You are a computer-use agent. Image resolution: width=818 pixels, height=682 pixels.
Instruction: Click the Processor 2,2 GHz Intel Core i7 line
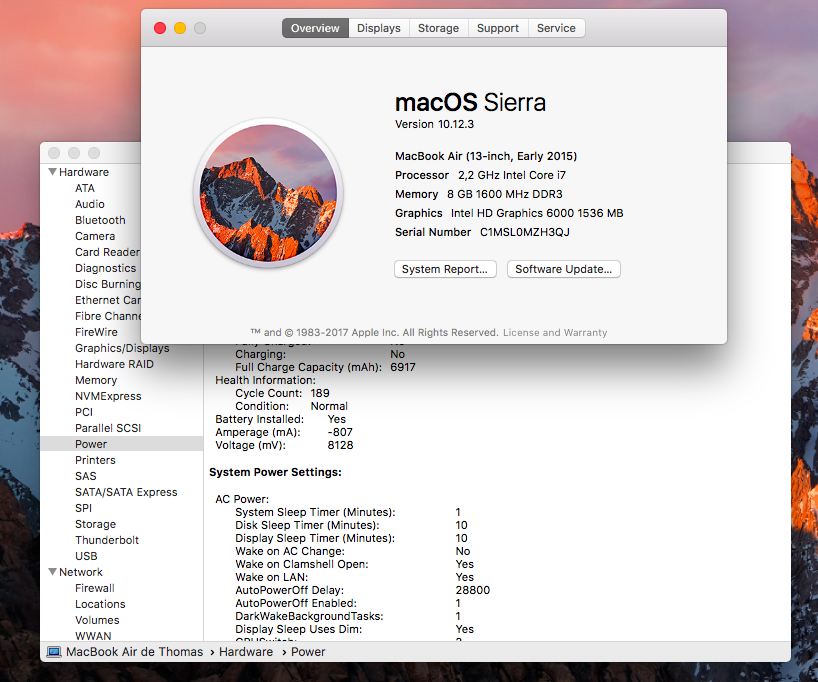(x=480, y=175)
